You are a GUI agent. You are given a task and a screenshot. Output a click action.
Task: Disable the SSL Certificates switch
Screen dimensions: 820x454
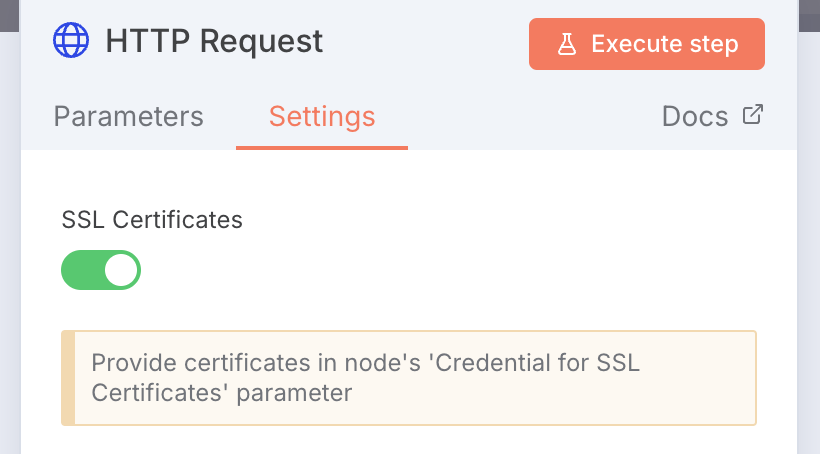pyautogui.click(x=101, y=270)
